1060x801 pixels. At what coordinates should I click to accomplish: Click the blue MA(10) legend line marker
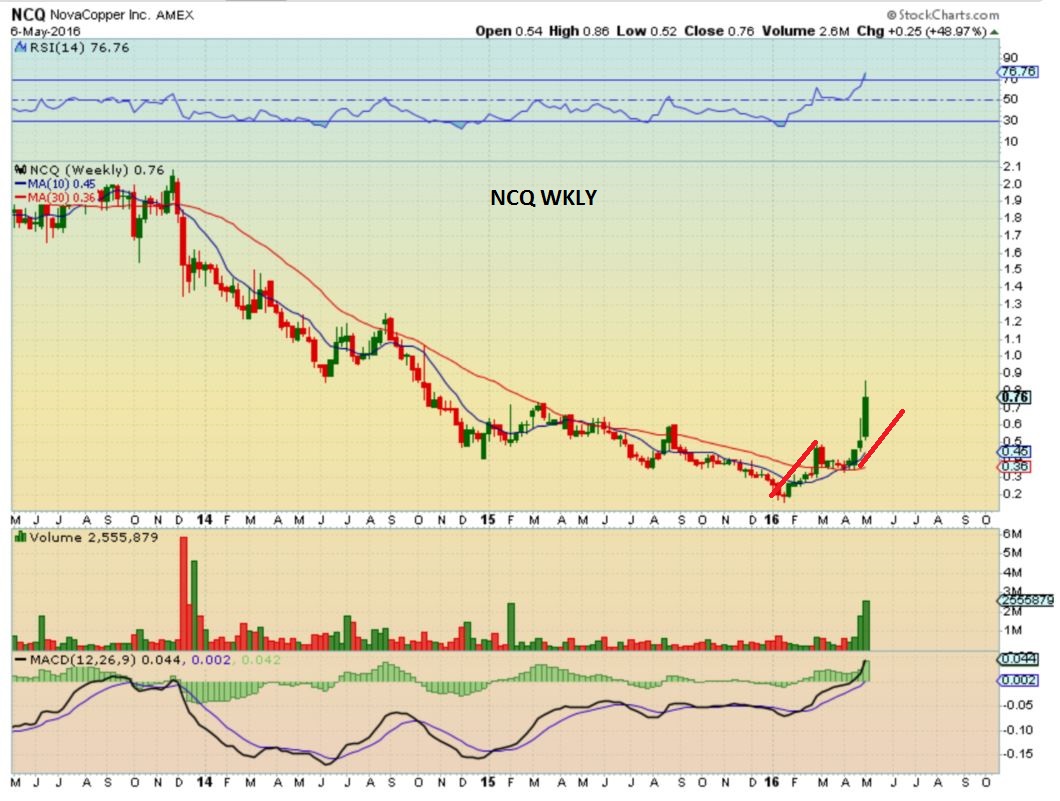pos(20,184)
